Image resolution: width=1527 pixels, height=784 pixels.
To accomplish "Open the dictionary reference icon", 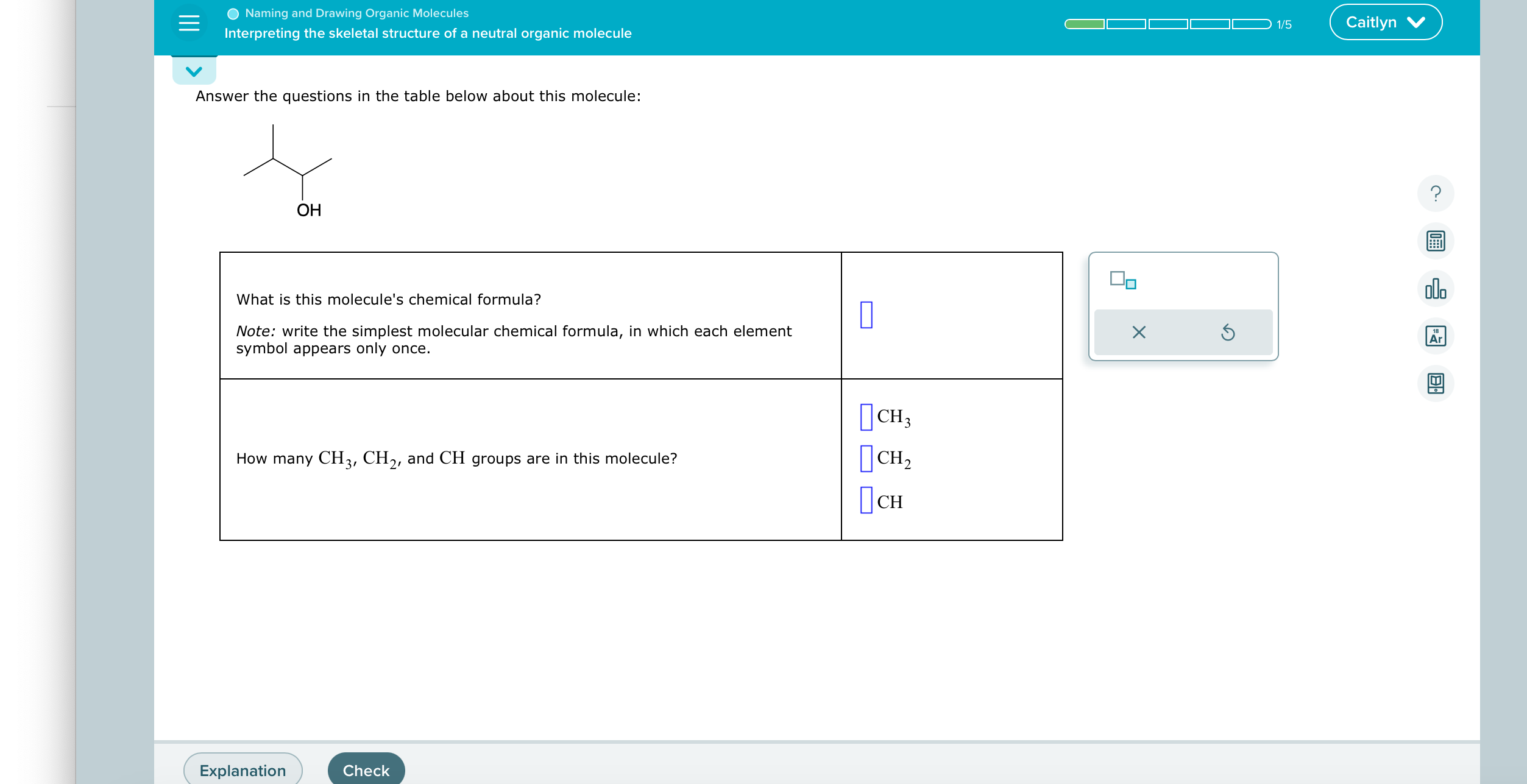I will tap(1436, 384).
